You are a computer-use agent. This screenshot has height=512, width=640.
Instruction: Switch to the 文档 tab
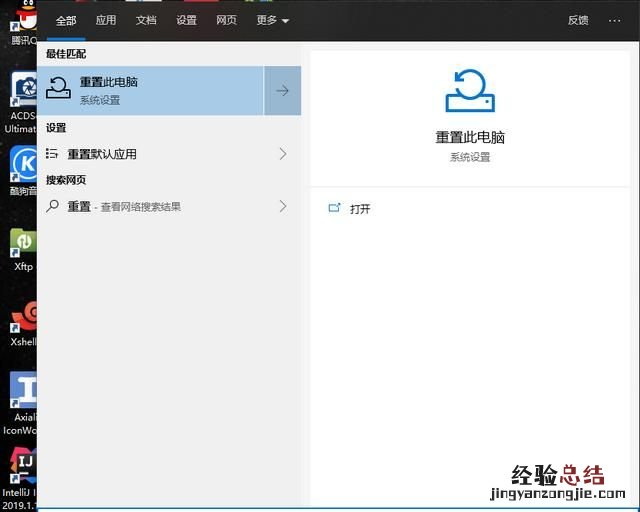click(x=146, y=20)
